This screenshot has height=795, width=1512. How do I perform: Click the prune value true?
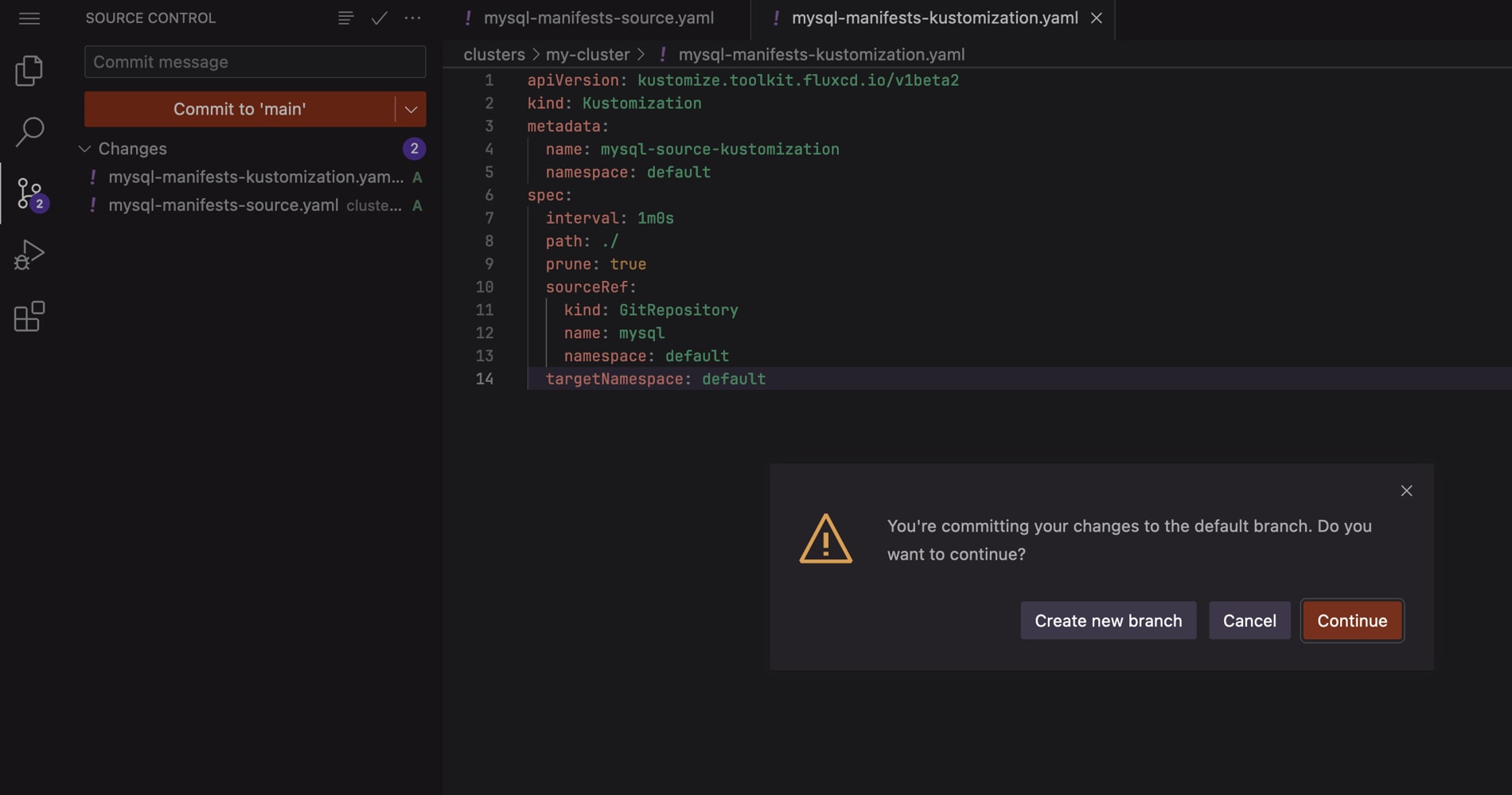pos(628,264)
